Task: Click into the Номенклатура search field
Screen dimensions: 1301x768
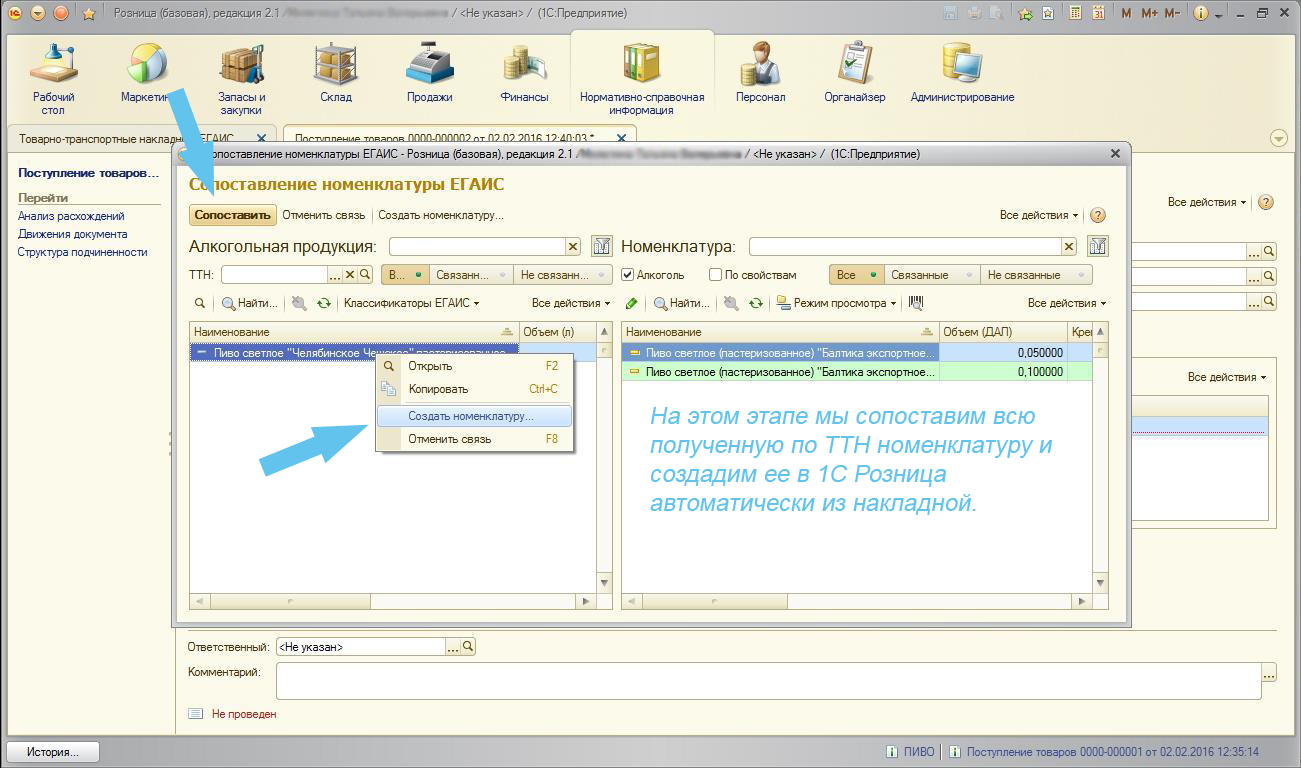Action: (x=905, y=246)
